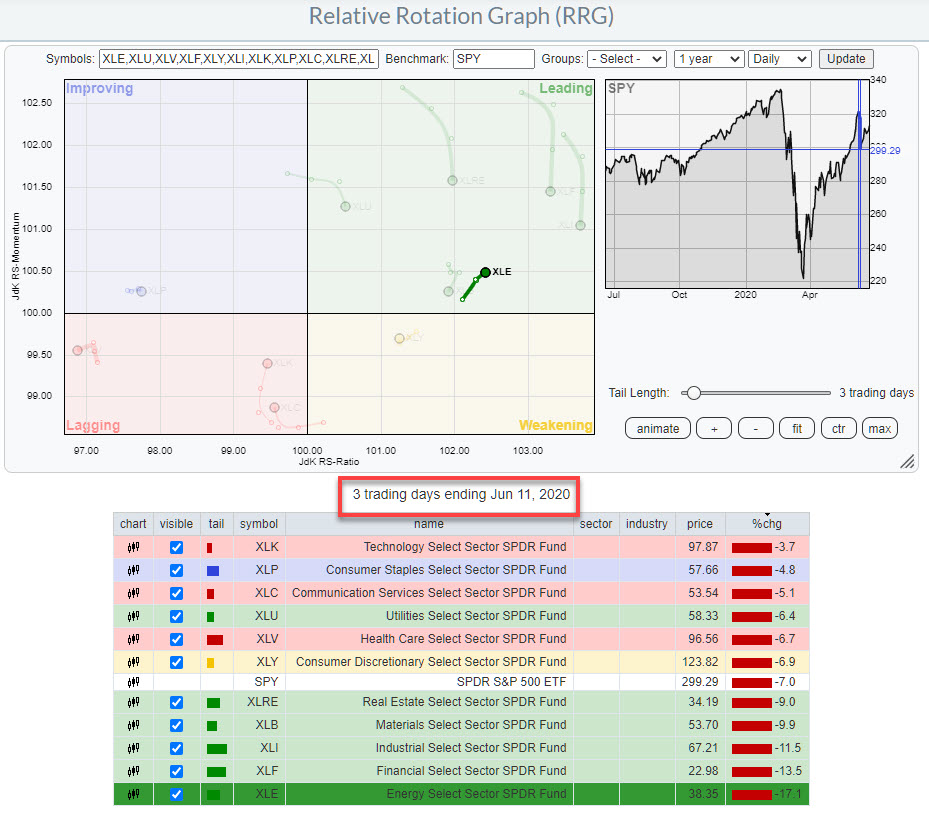Open the 1 year period dropdown
This screenshot has height=820, width=929.
tap(708, 59)
